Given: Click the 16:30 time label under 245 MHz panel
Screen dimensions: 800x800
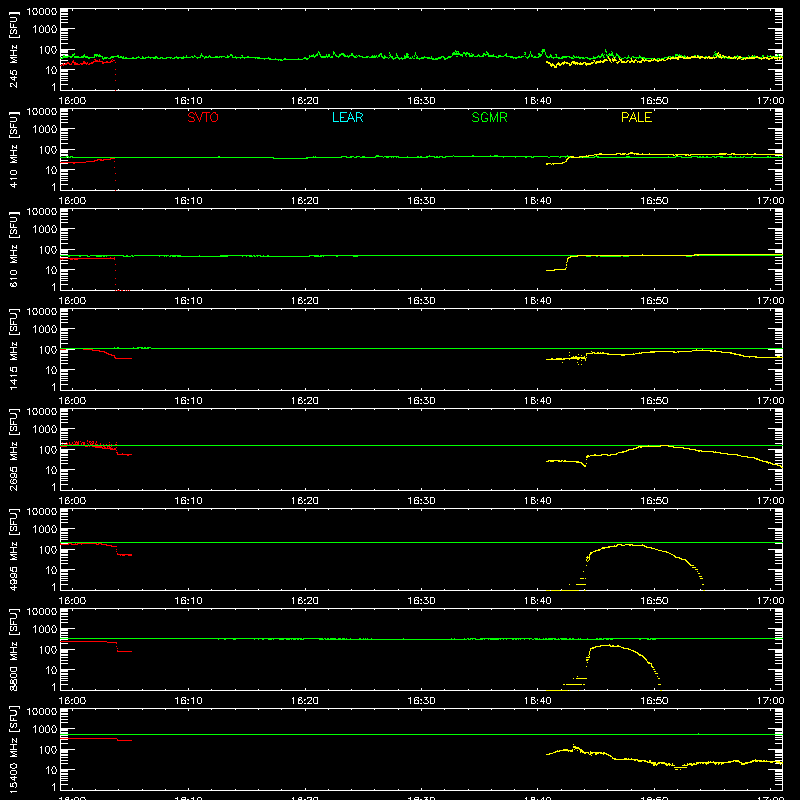Looking at the screenshot, I should (421, 101).
